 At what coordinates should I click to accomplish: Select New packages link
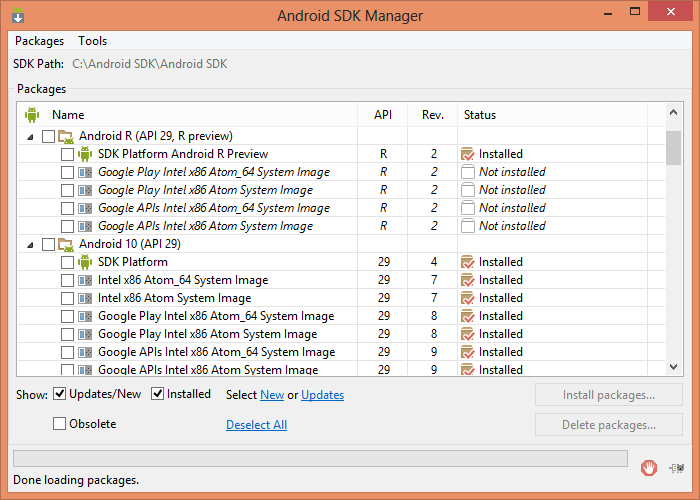272,395
